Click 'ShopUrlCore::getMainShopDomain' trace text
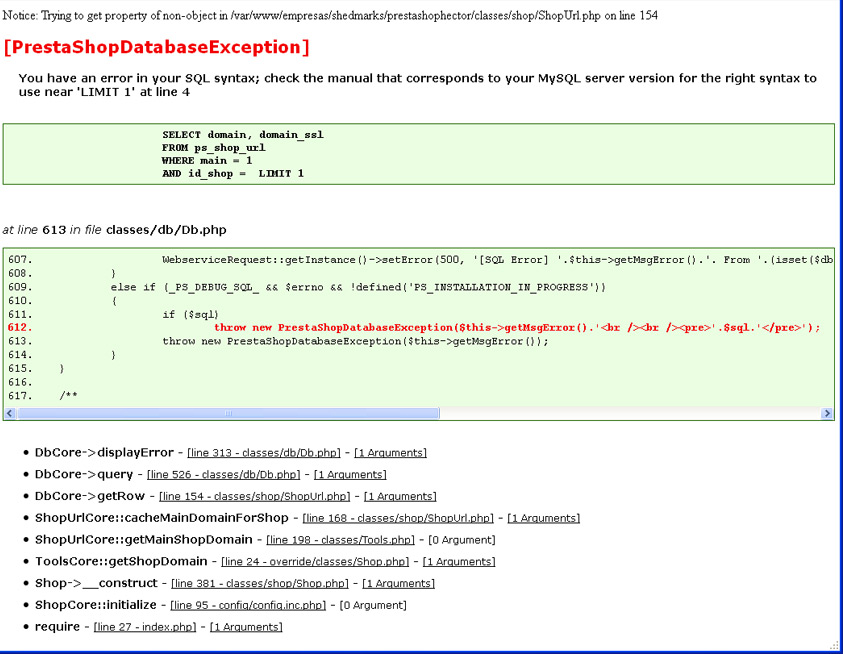 click(144, 539)
